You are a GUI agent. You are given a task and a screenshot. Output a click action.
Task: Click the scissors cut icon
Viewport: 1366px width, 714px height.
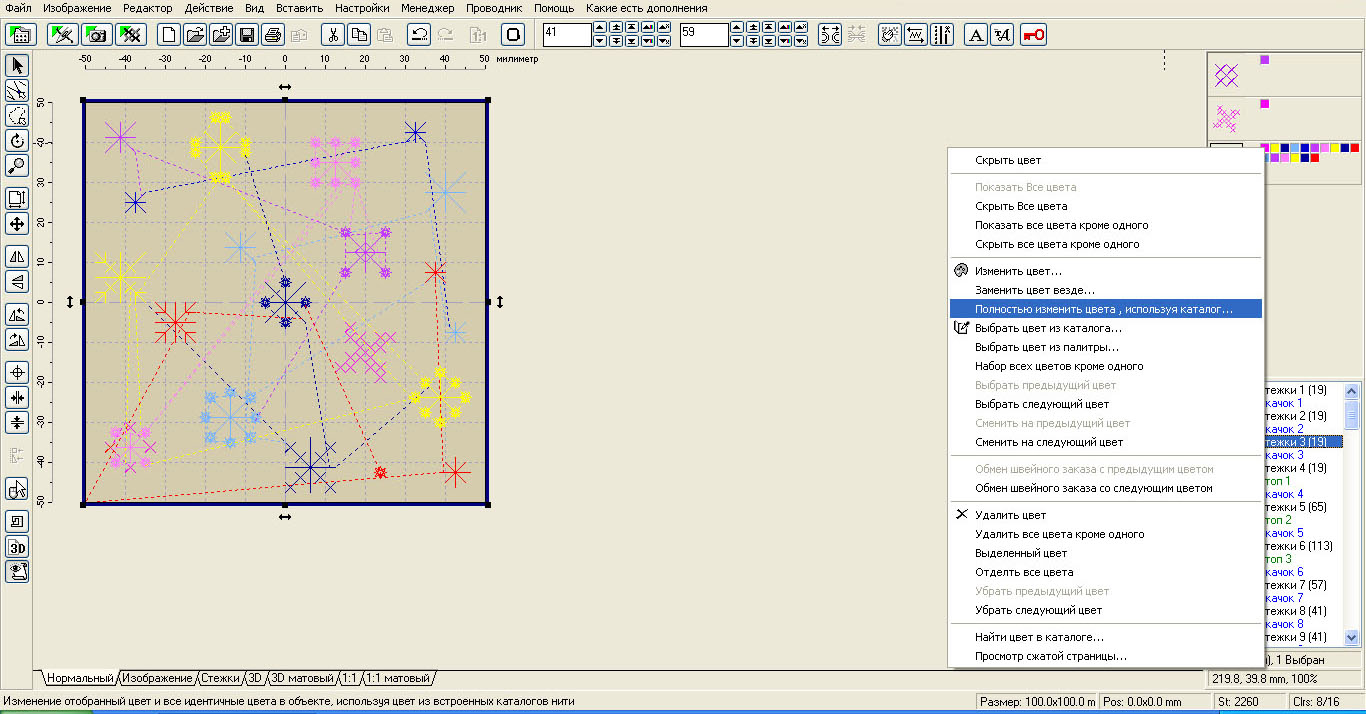(x=332, y=35)
